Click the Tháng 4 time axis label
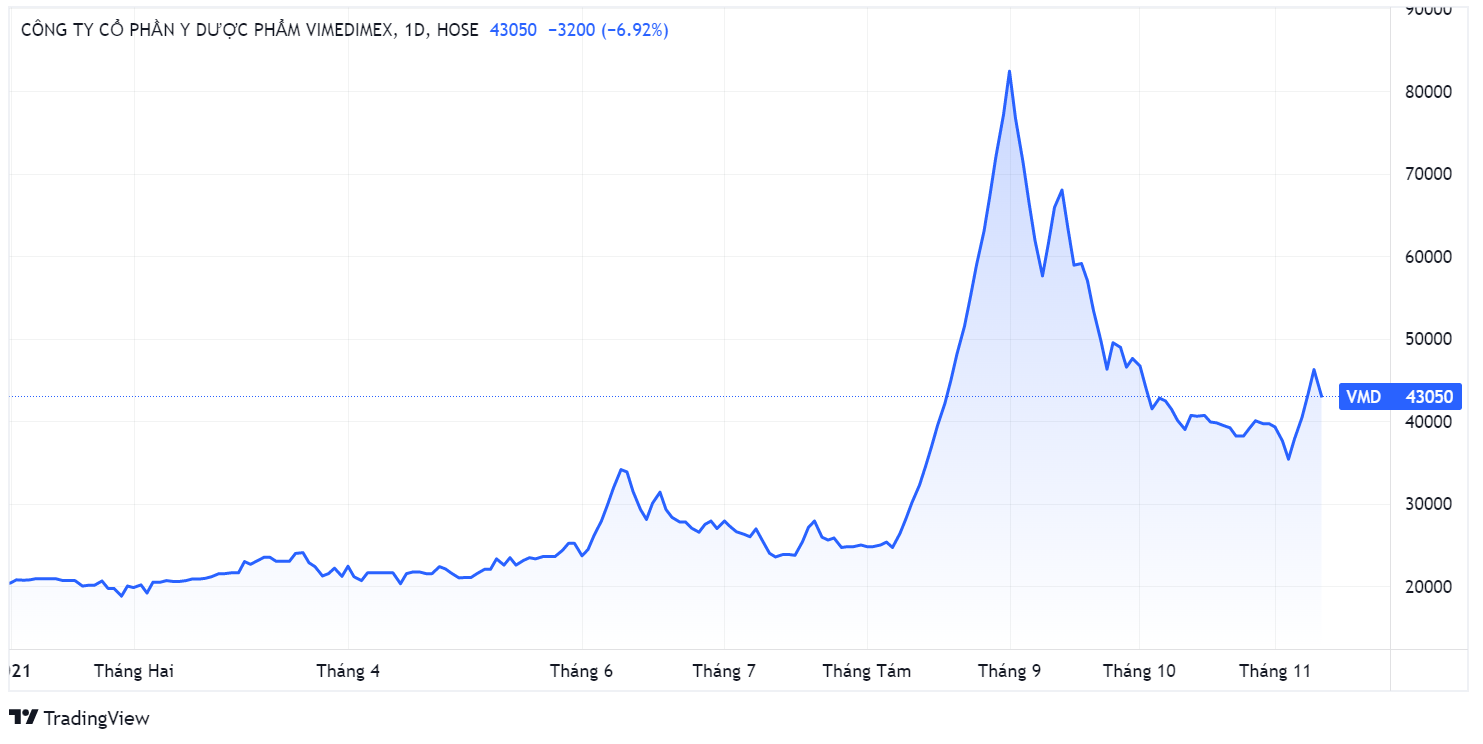Image resolution: width=1483 pixels, height=744 pixels. 348,671
